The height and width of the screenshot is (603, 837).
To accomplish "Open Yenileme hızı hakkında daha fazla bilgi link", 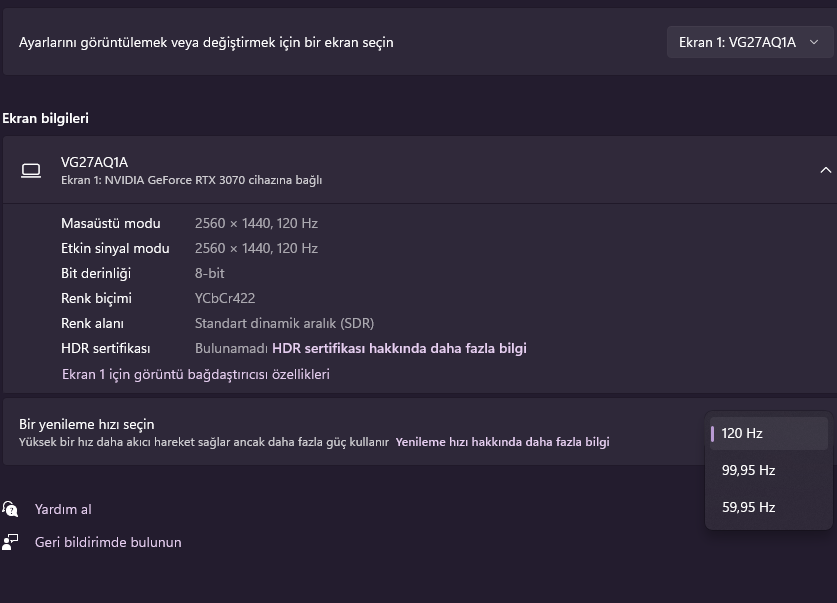I will click(502, 442).
